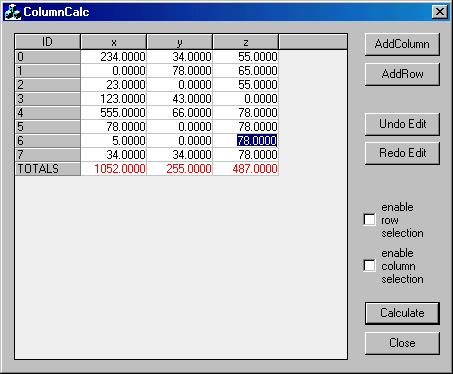Viewport: 453px width, 374px height.
Task: Select z cell 78.0000 in row 5
Action: 245,127
